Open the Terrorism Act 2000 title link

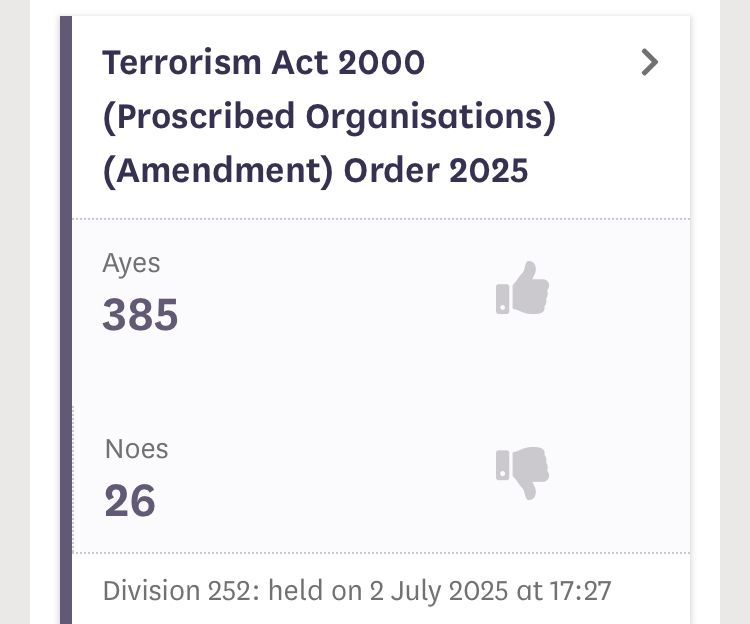tap(263, 63)
